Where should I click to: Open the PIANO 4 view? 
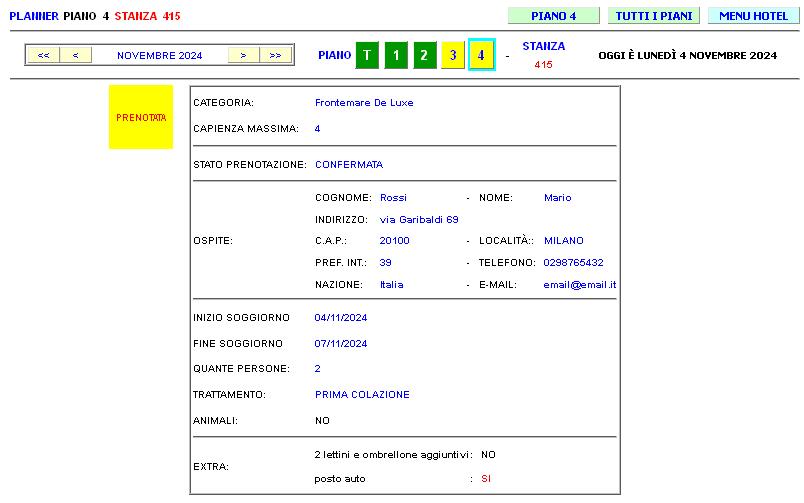(553, 15)
